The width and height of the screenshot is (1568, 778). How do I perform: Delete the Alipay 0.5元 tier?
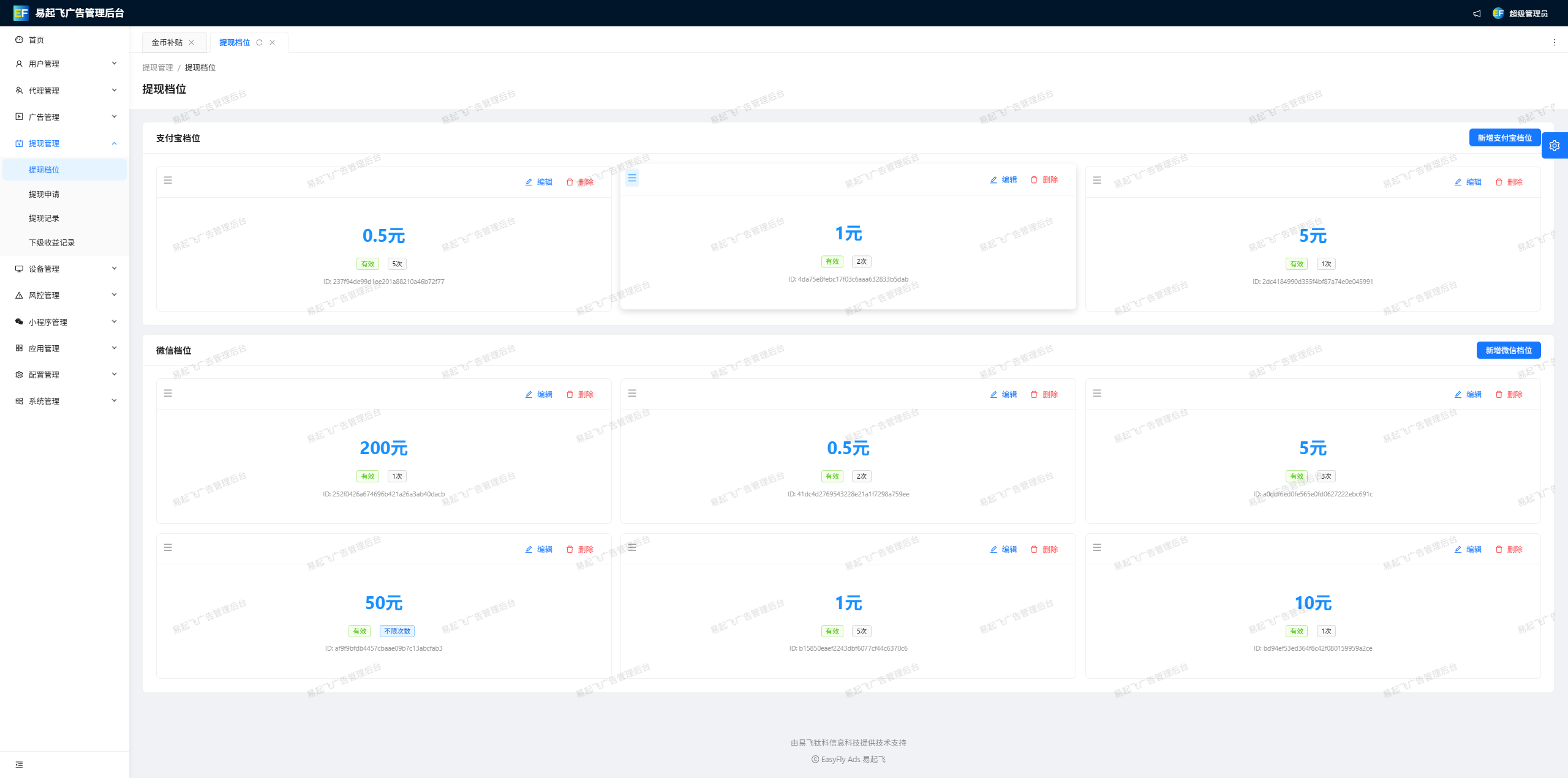[579, 182]
